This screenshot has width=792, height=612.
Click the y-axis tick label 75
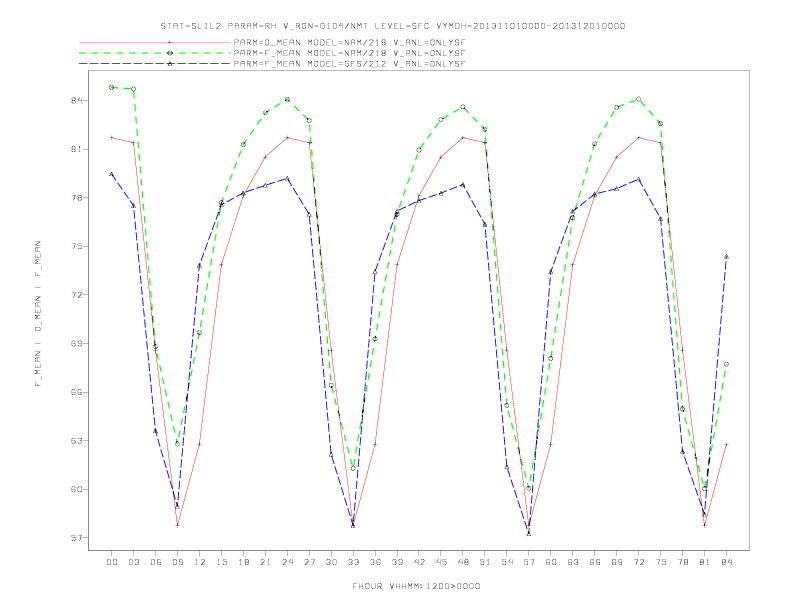tap(77, 246)
